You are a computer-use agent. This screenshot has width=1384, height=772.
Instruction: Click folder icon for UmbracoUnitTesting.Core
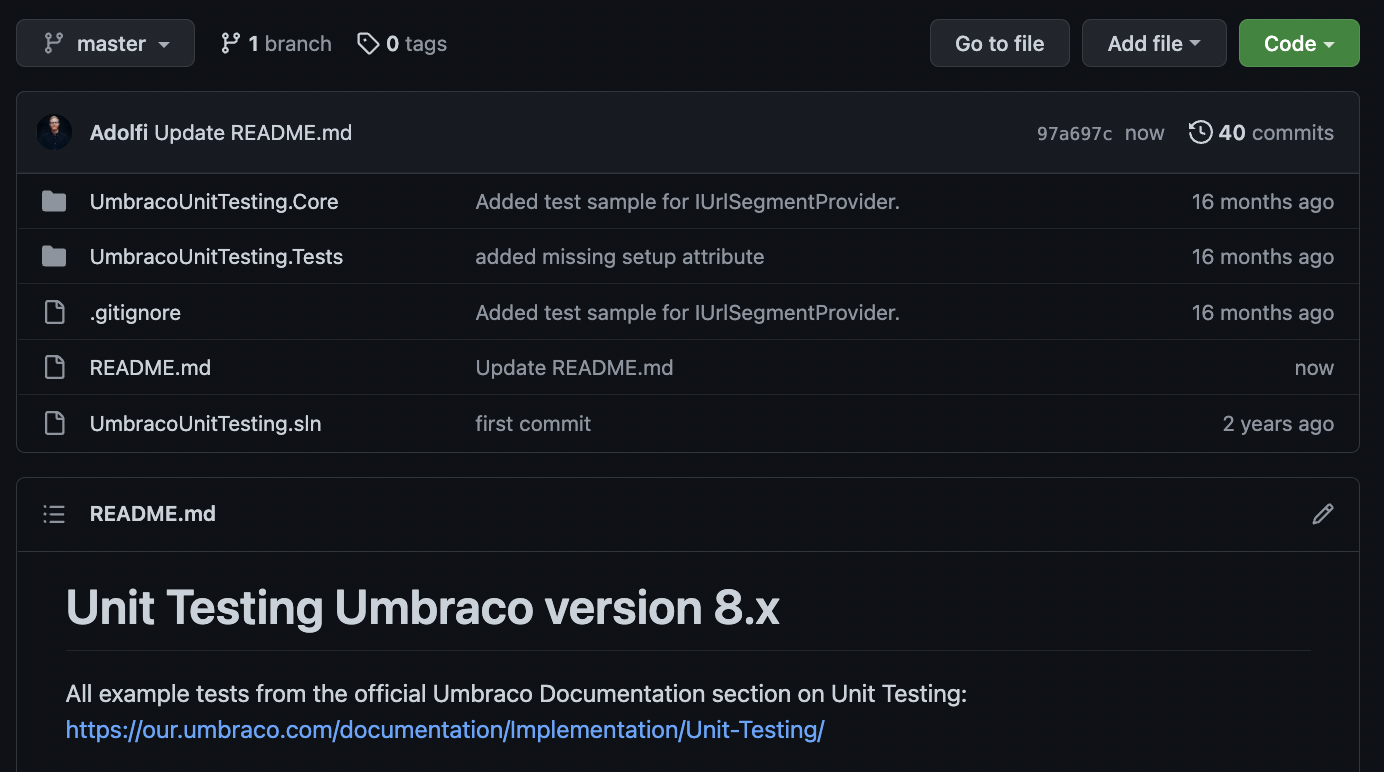(54, 202)
